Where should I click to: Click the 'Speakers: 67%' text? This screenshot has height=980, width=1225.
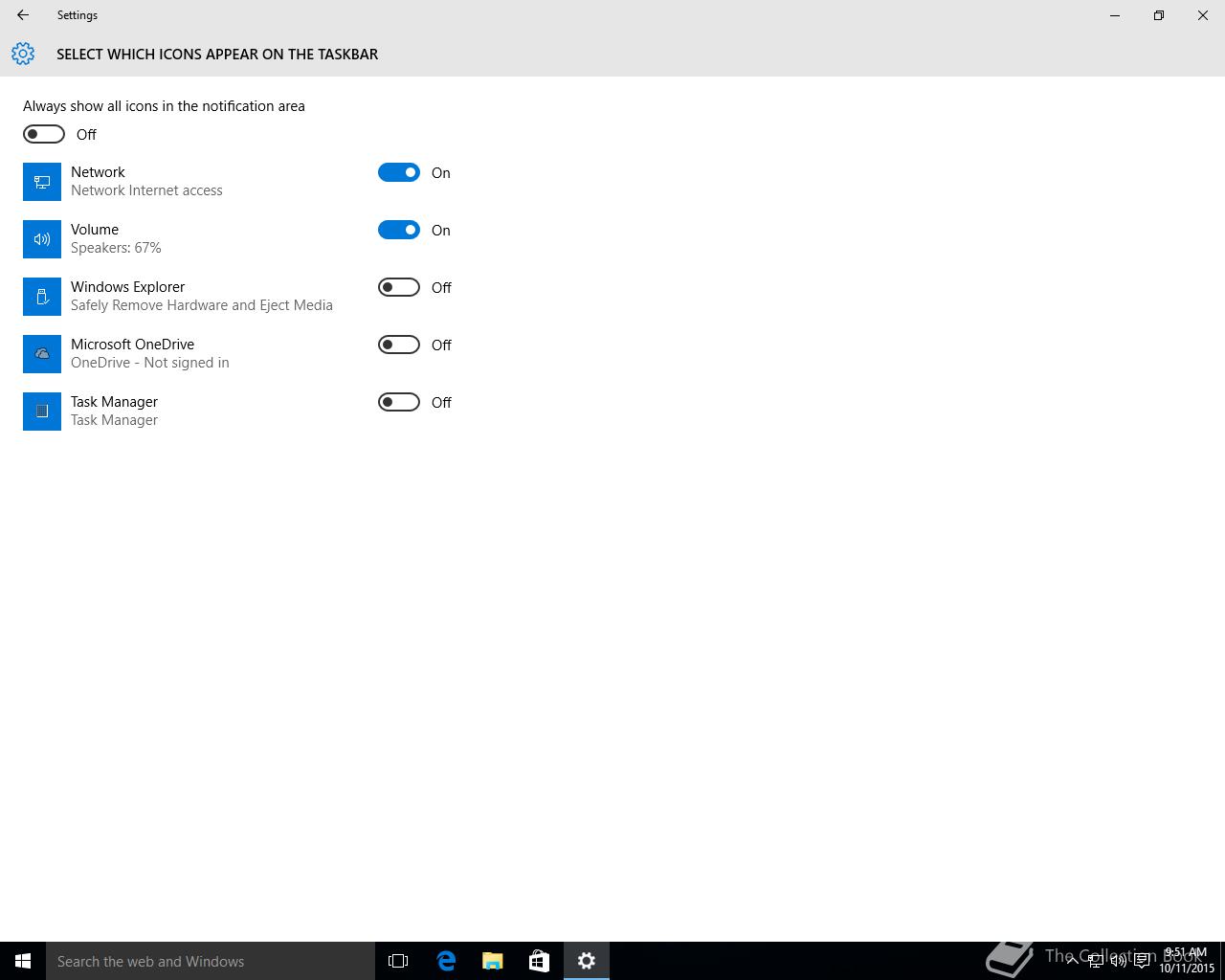(x=116, y=248)
